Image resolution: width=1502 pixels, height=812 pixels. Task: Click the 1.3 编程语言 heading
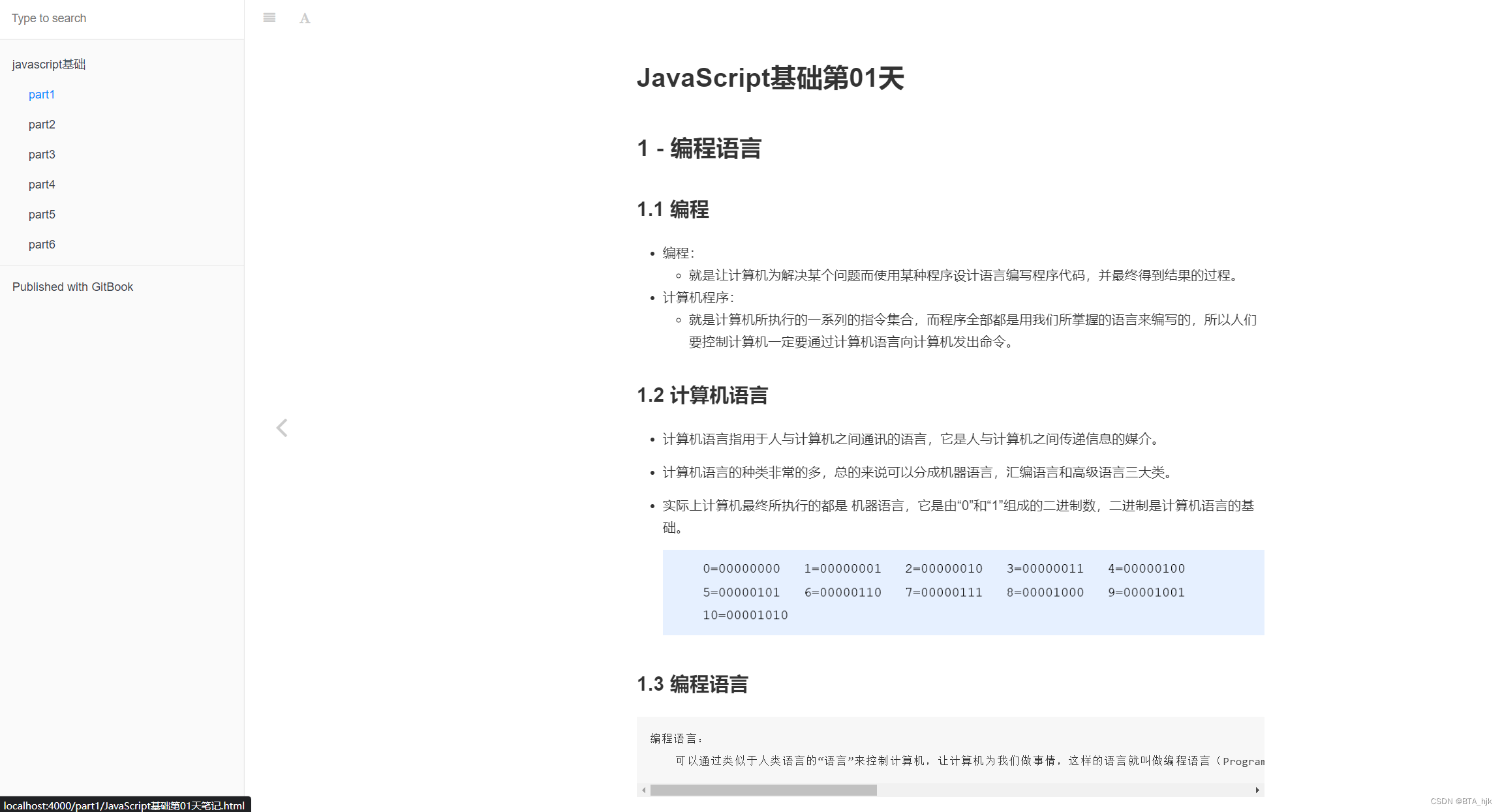692,684
